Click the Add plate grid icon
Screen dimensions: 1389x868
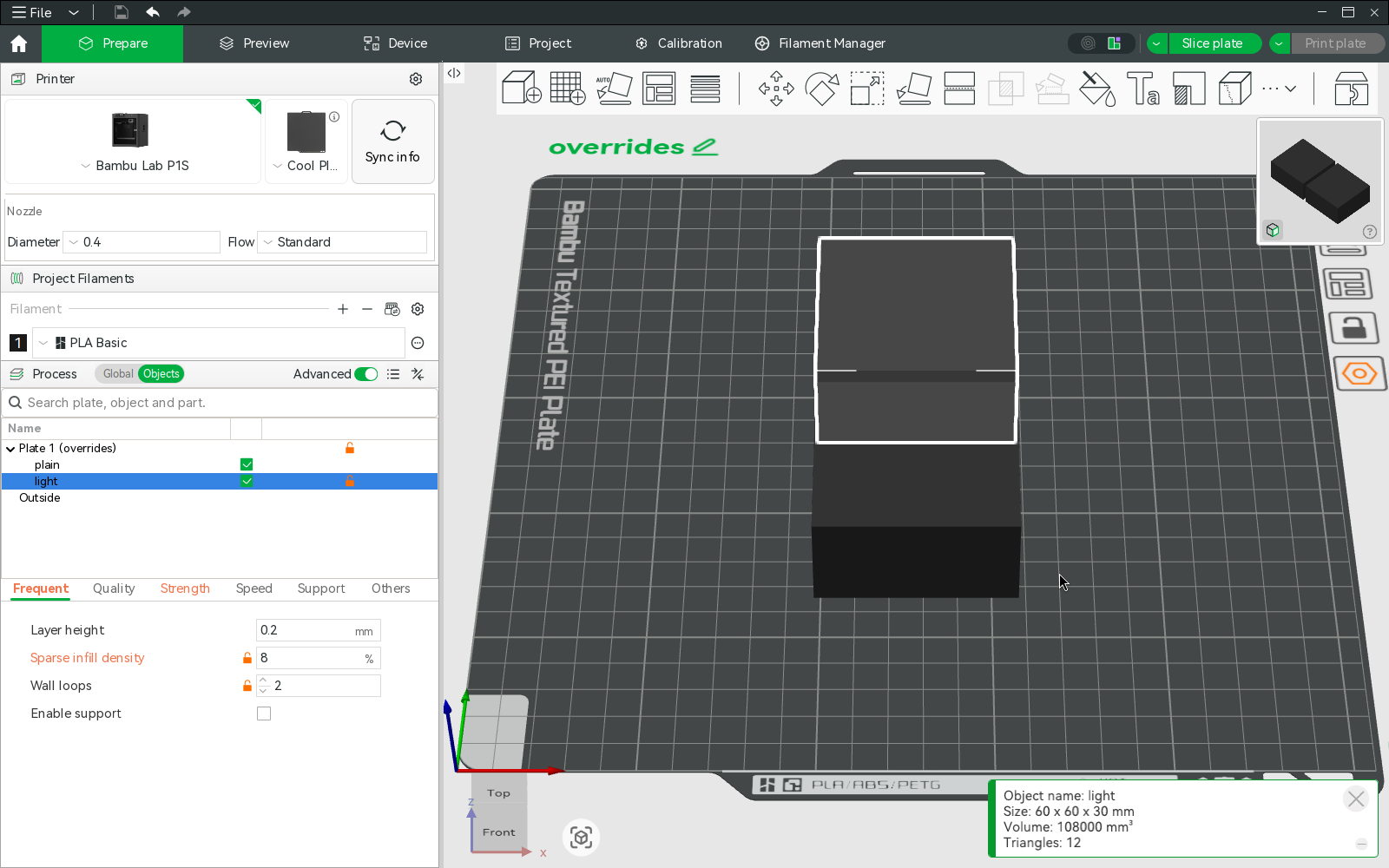568,88
